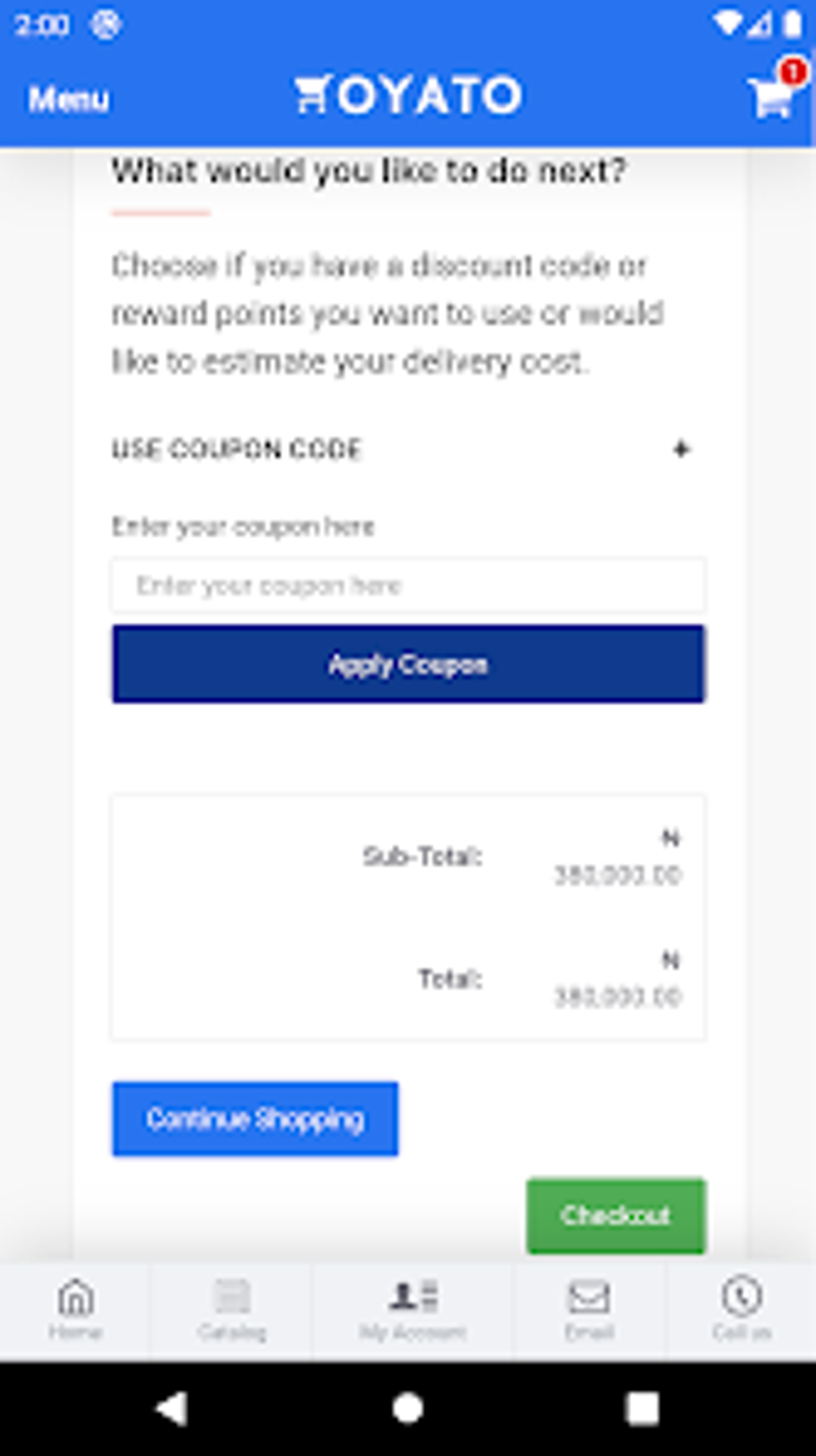Open the Menu in header
816x1456 pixels.
tap(69, 99)
